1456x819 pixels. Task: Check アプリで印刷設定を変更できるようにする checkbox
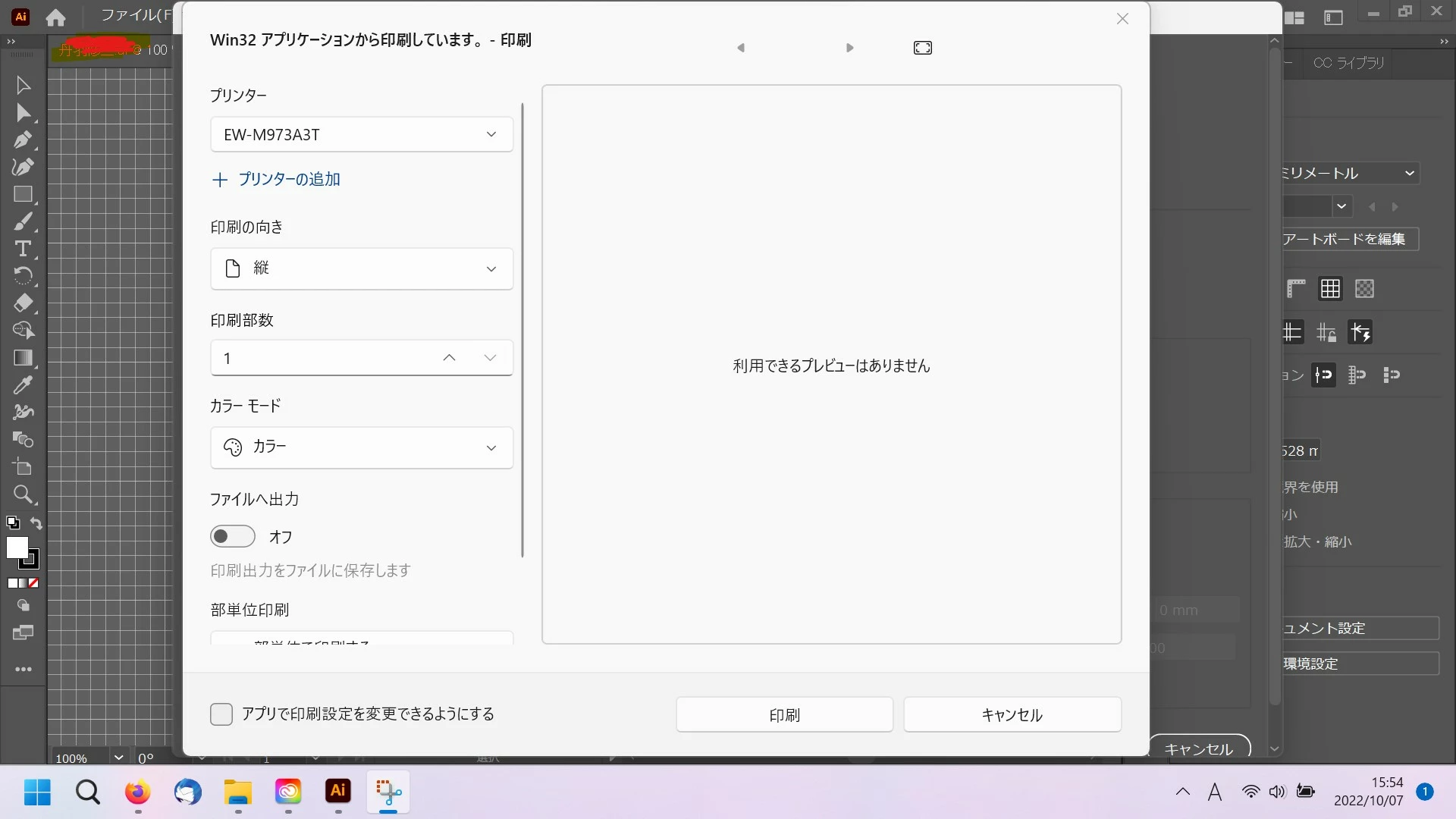221,714
